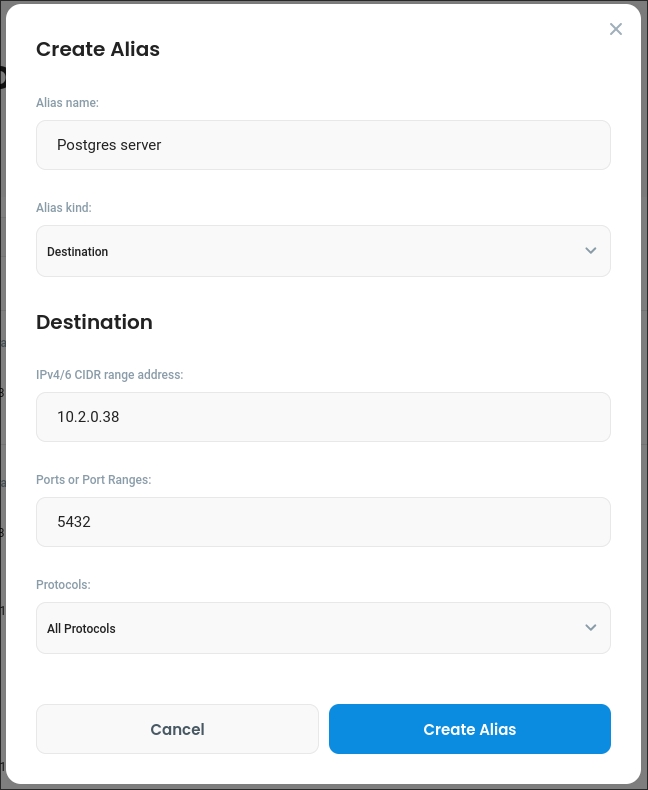This screenshot has width=648, height=790.
Task: Close the Create Alias dialog
Action: pos(616,29)
